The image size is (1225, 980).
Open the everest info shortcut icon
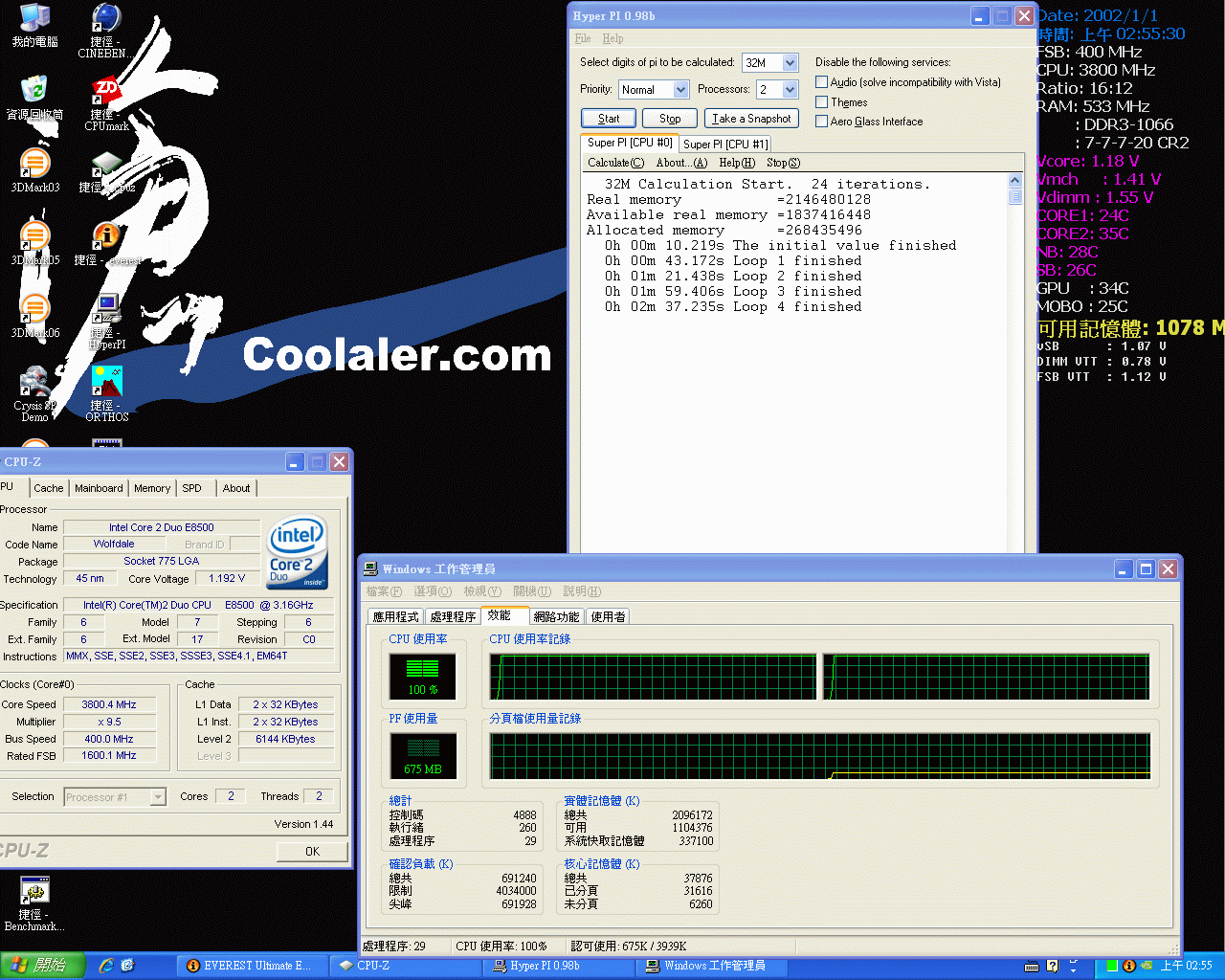pos(106,243)
